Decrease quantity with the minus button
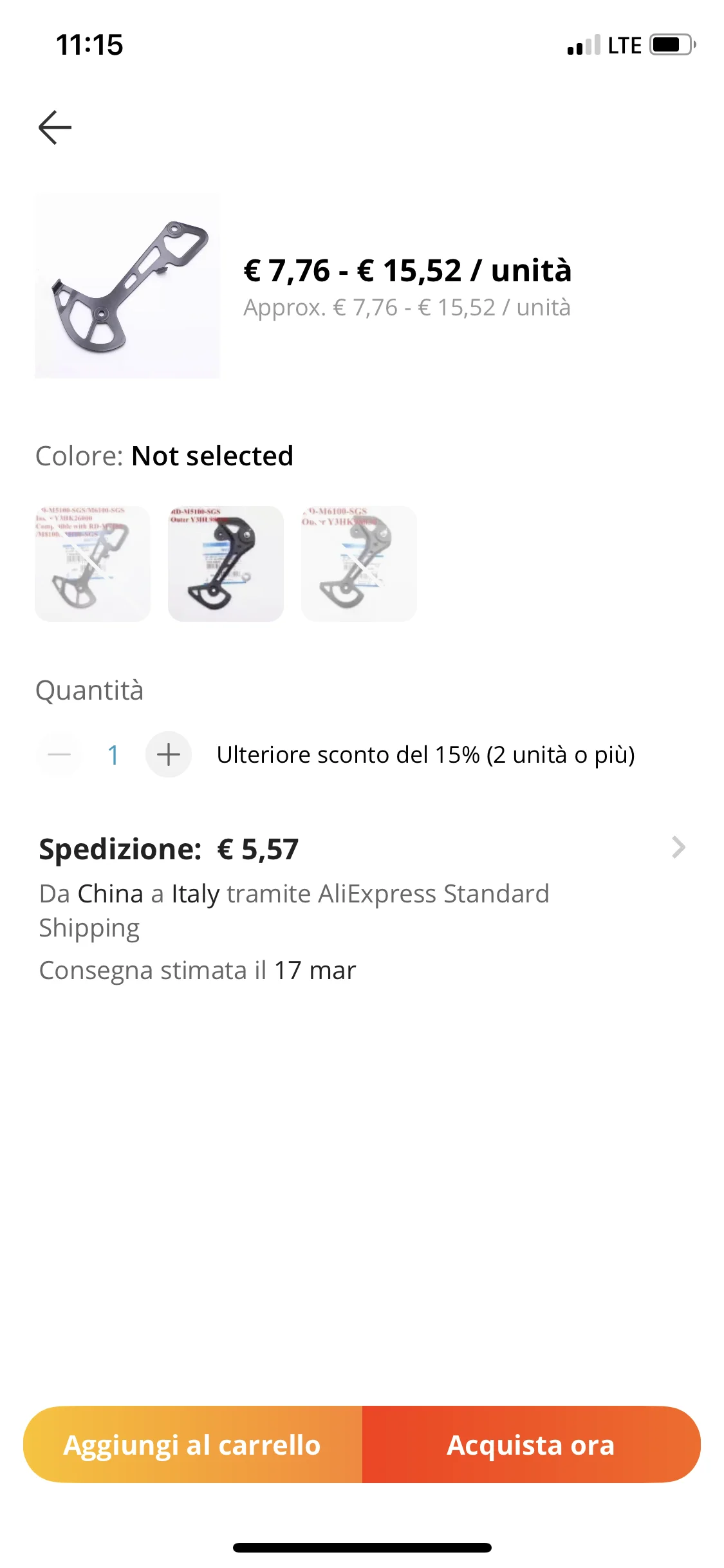724x1568 pixels. pos(59,754)
